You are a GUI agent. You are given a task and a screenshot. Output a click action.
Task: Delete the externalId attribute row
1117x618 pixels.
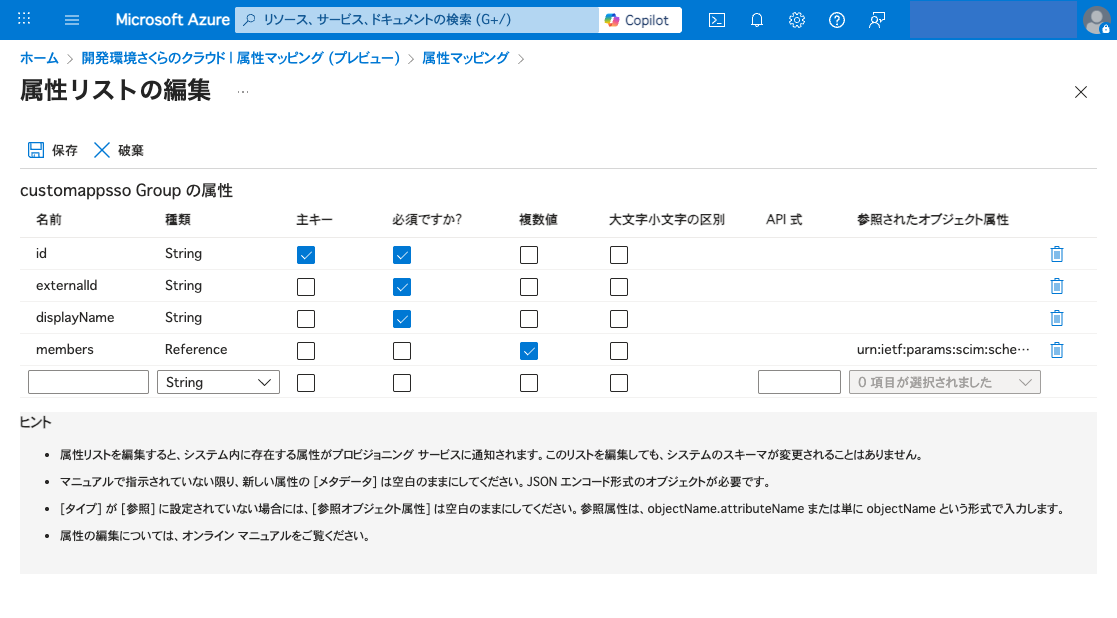1057,286
